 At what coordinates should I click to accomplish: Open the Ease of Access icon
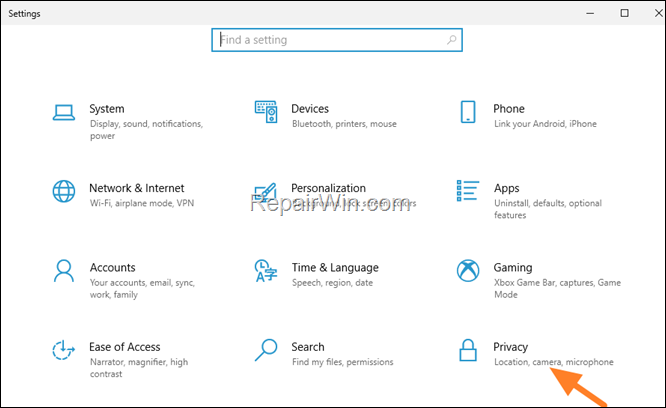(64, 350)
